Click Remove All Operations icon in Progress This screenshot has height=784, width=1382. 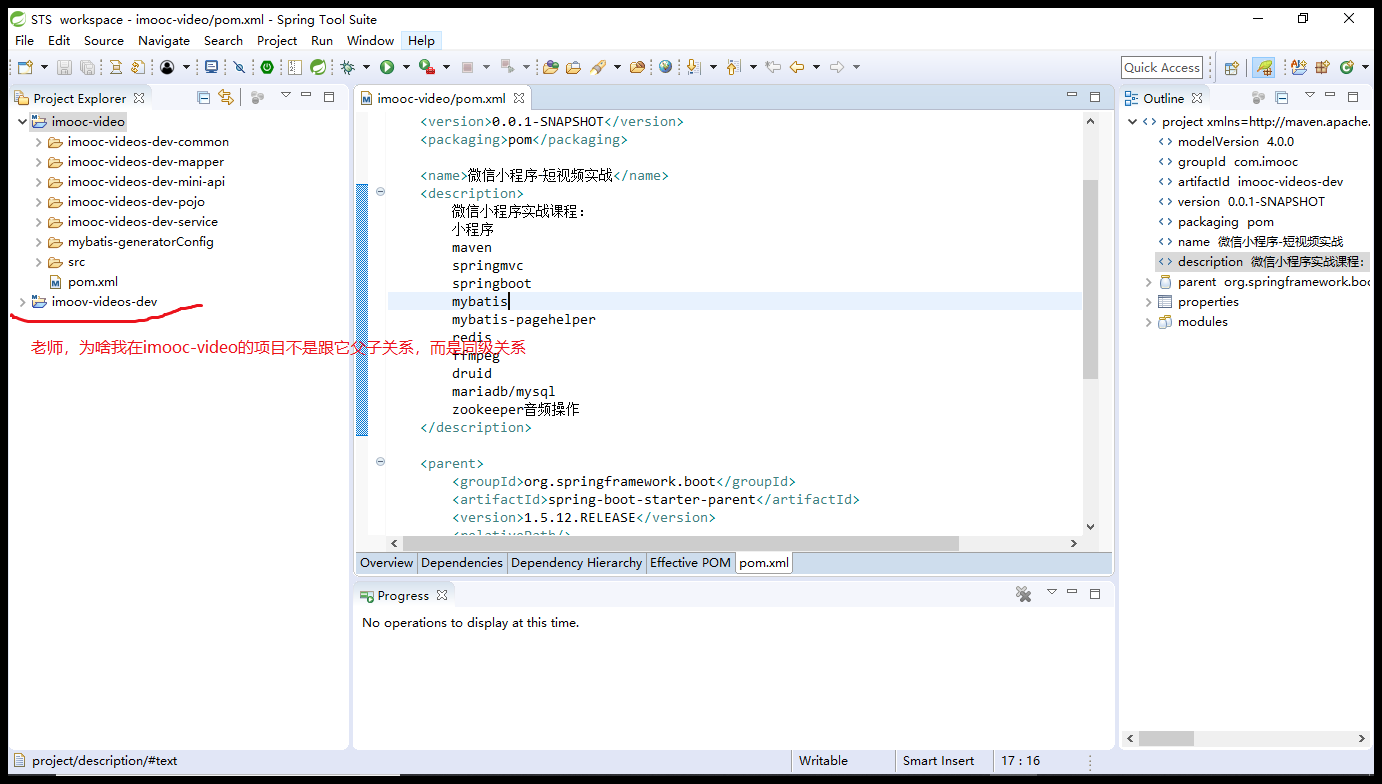[1023, 594]
